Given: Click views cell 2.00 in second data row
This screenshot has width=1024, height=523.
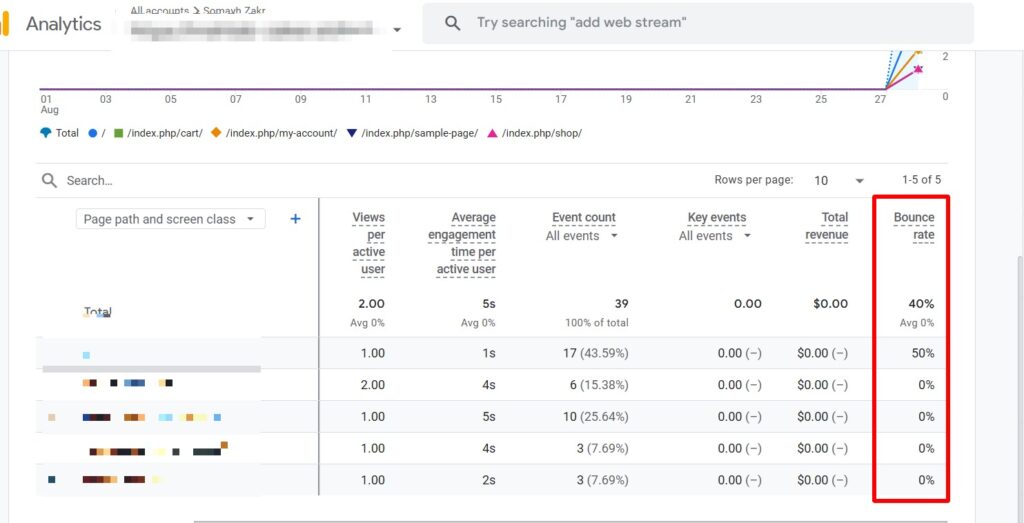Looking at the screenshot, I should coord(372,385).
